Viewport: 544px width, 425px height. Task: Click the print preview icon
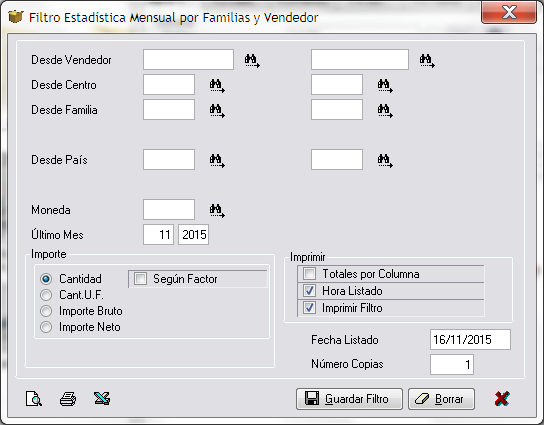coord(34,399)
